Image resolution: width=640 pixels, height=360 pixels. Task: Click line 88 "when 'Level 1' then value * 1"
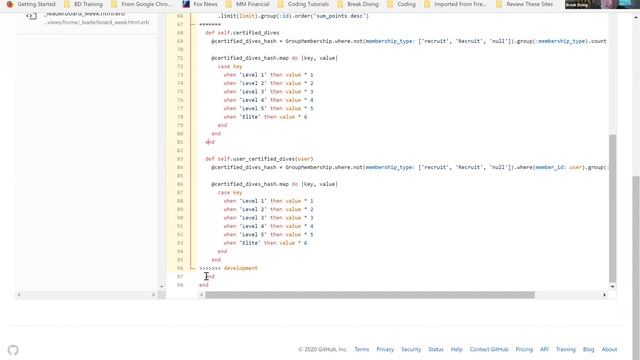point(269,201)
